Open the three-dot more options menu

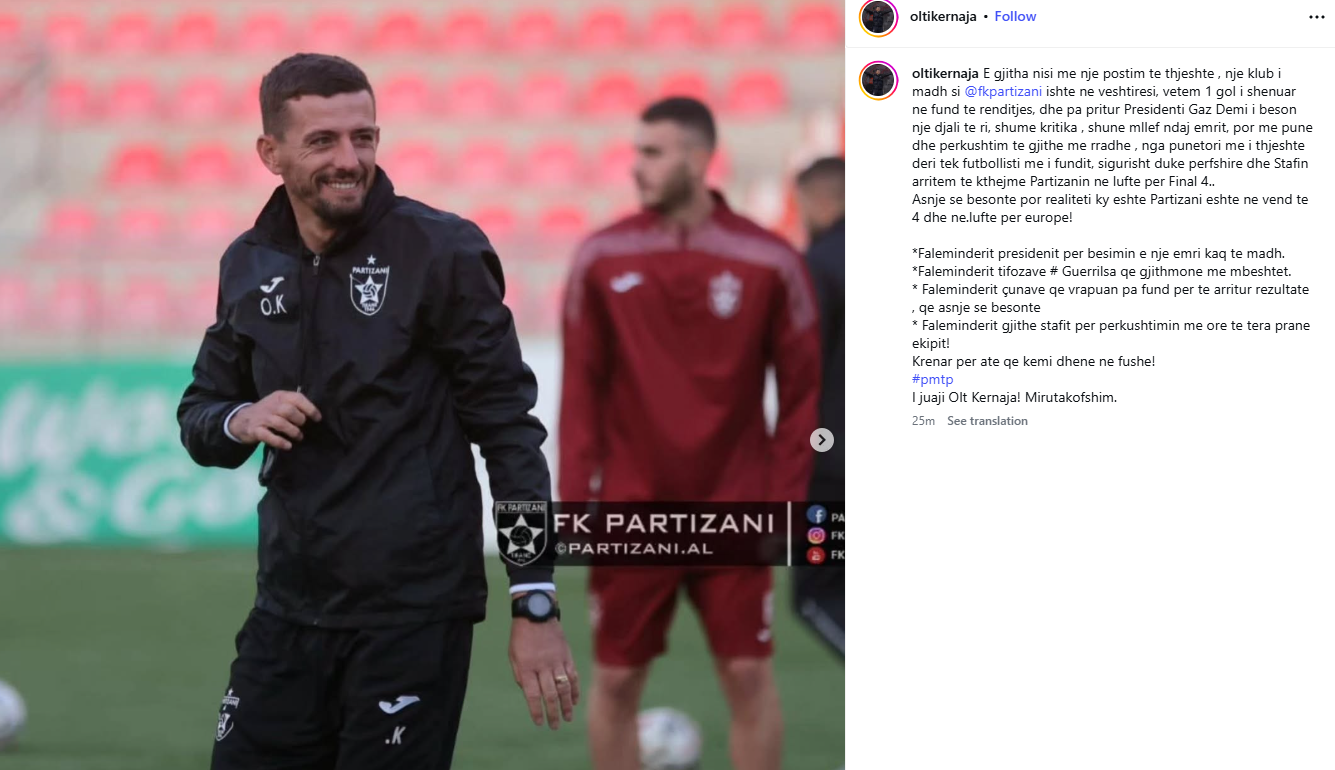click(1317, 17)
